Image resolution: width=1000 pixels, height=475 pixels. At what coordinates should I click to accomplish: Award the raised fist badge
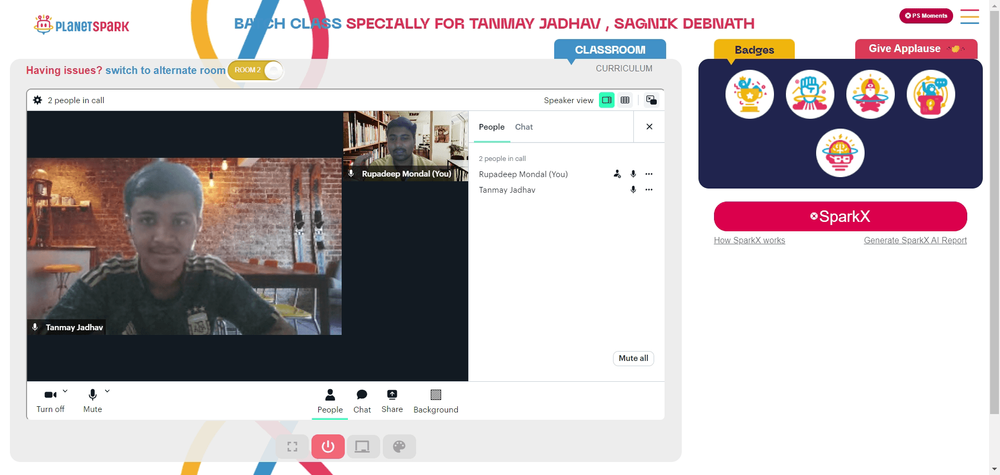pos(810,94)
